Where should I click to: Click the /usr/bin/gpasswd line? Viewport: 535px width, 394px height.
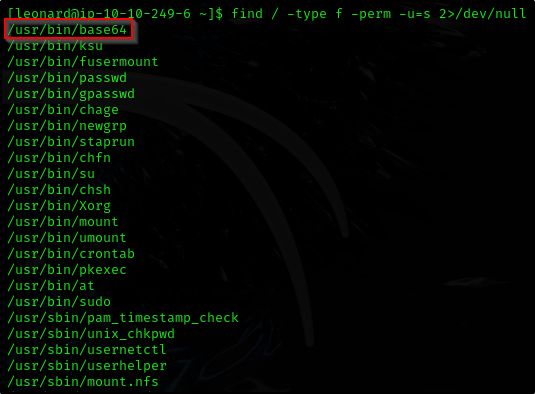coord(71,94)
